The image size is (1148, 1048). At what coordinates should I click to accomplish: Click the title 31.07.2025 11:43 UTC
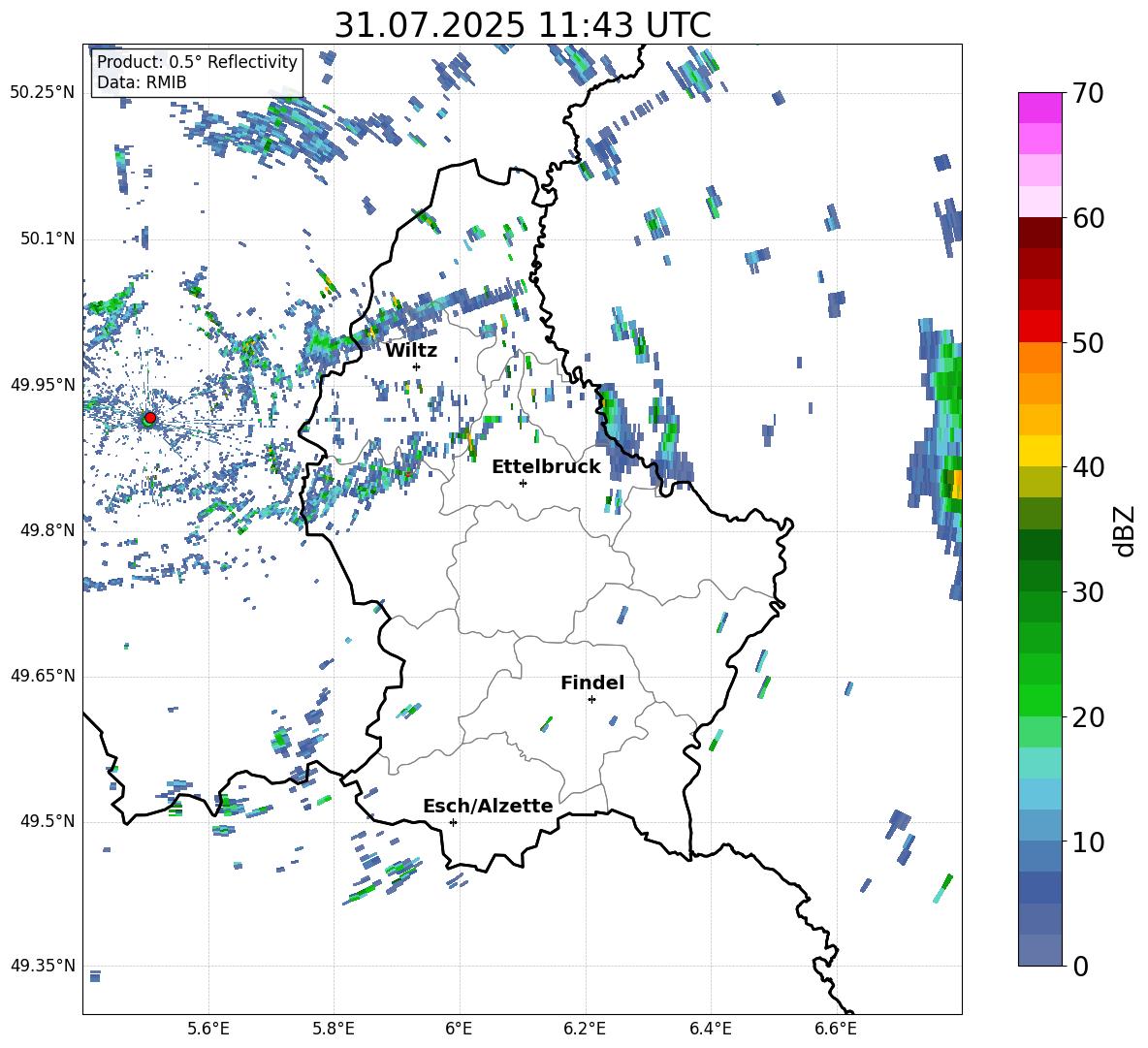(x=523, y=25)
